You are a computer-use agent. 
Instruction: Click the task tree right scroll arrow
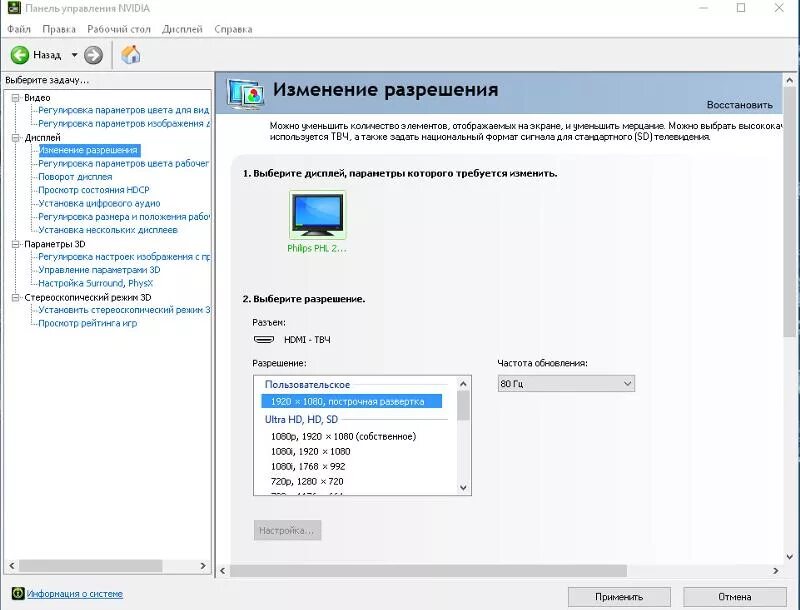point(203,566)
